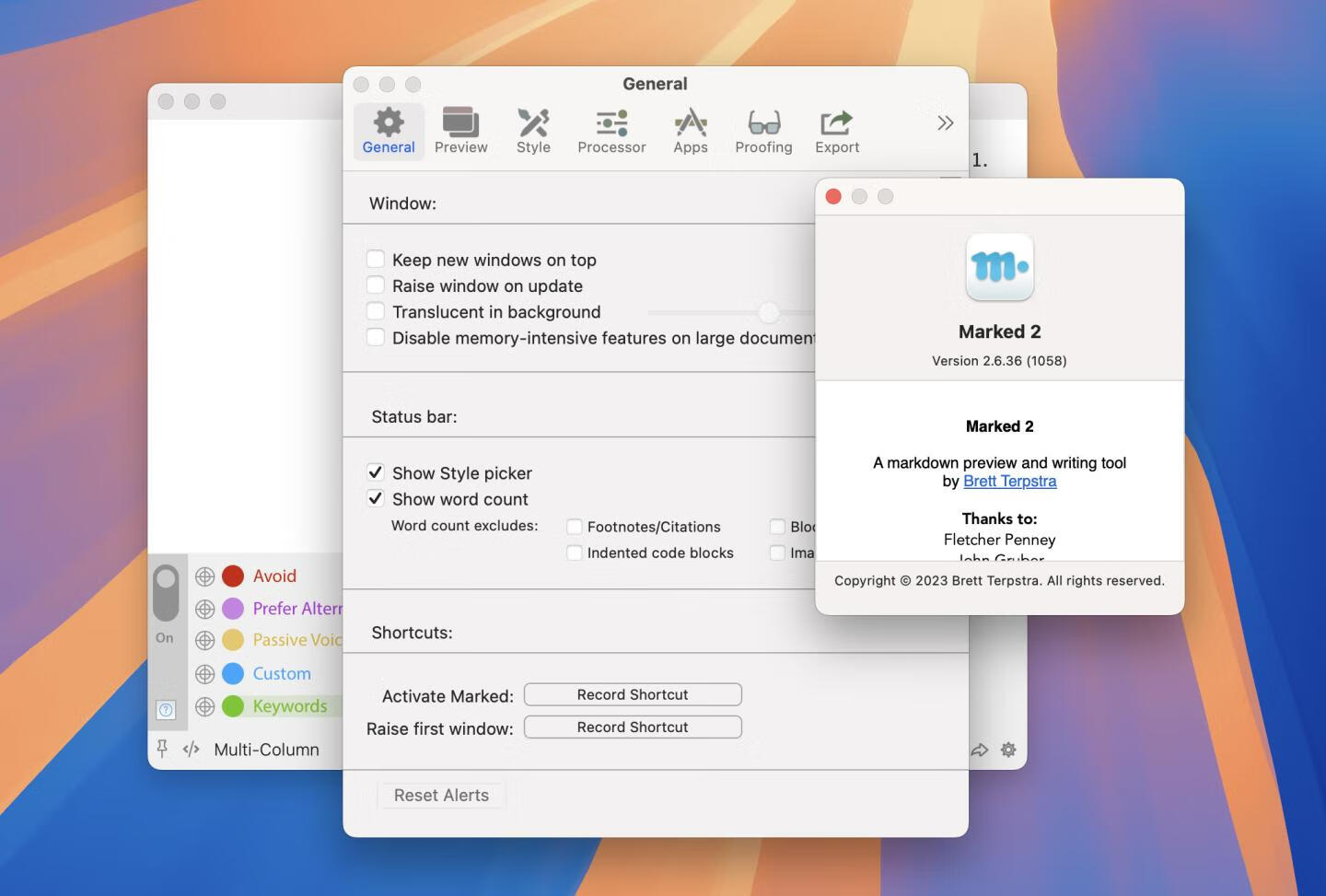Click the target icon beside Prefer Alternate
The height and width of the screenshot is (896, 1326).
coord(204,609)
